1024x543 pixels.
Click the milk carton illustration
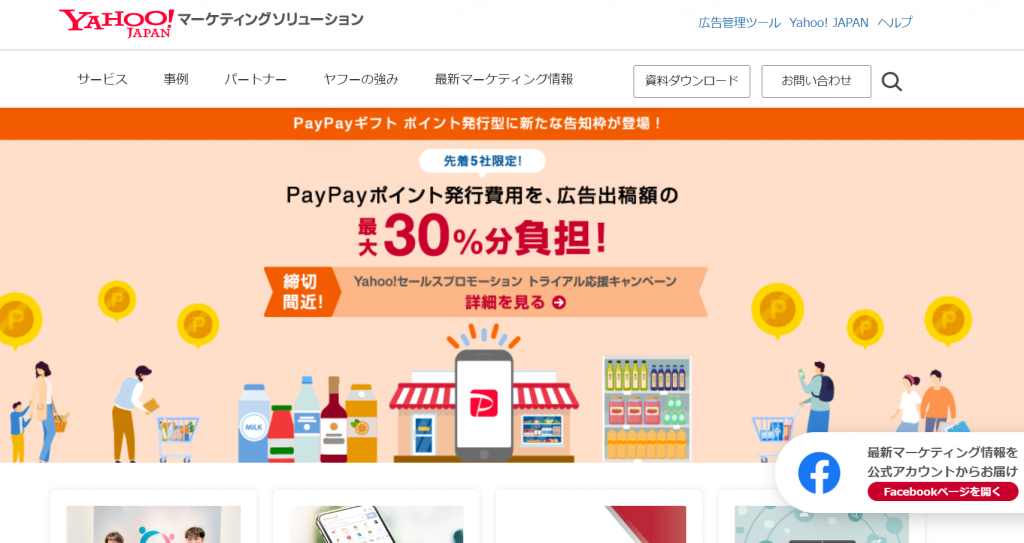point(253,423)
